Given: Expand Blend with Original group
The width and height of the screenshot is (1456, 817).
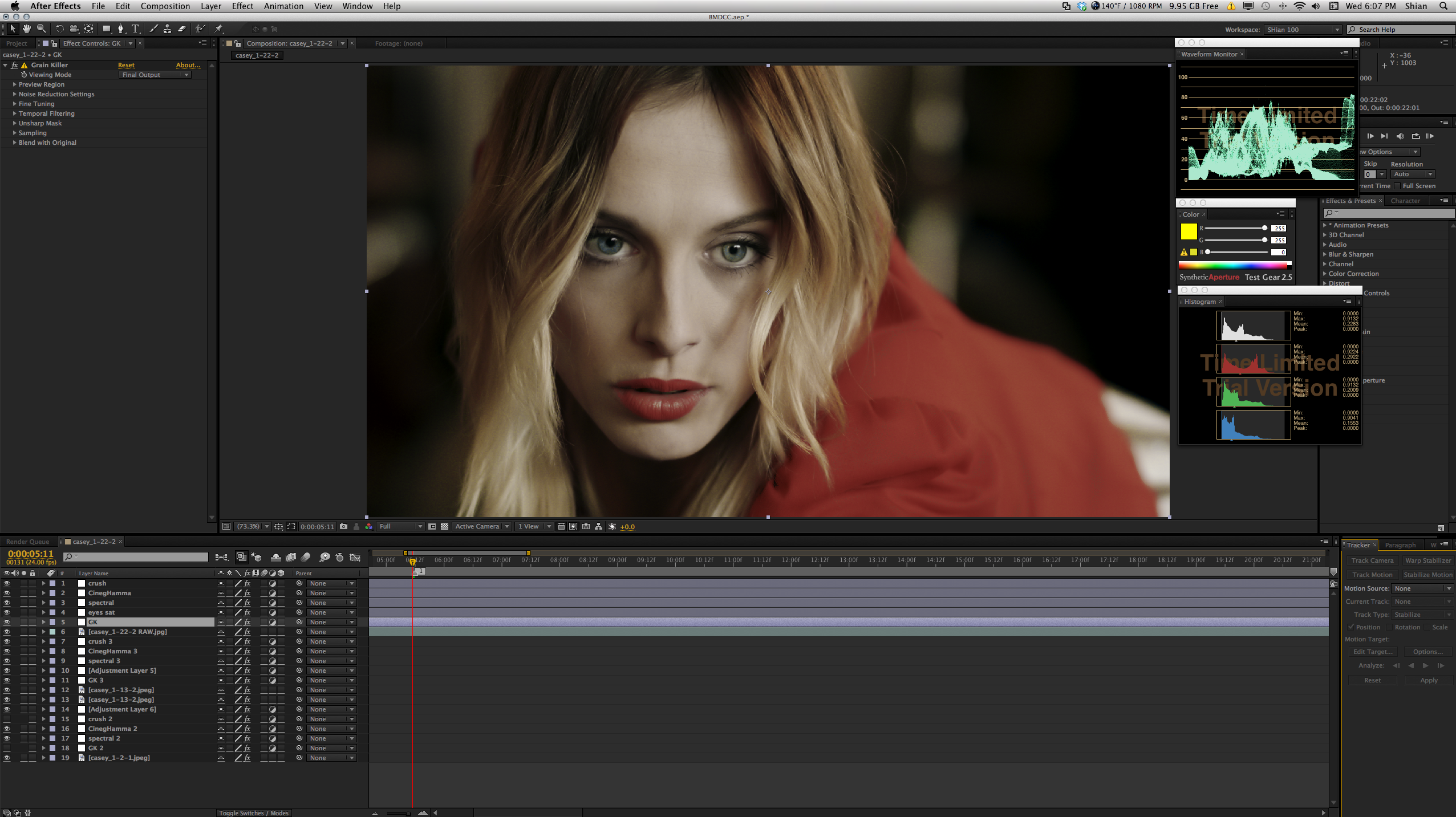Looking at the screenshot, I should pos(14,143).
